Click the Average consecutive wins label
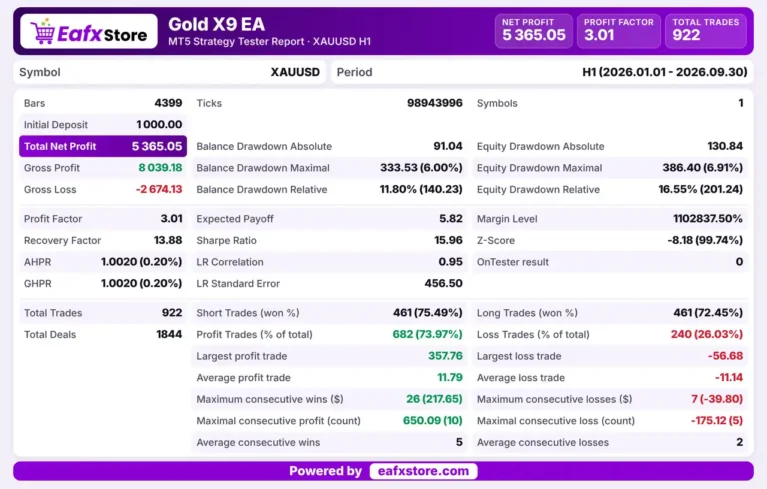This screenshot has width=767, height=489. point(258,443)
